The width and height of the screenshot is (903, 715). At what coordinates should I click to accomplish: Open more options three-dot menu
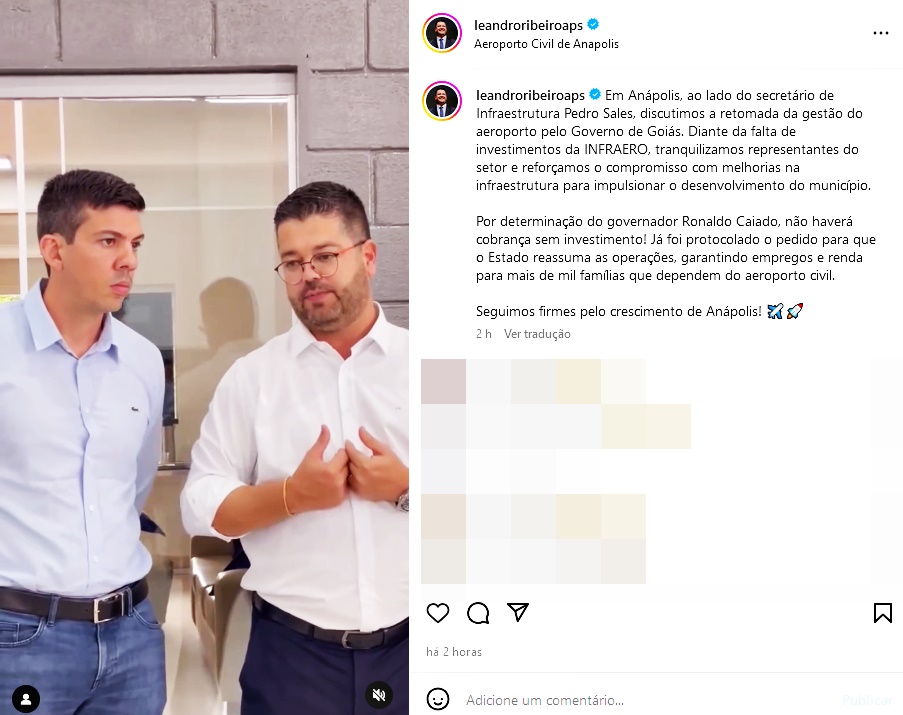(x=881, y=33)
